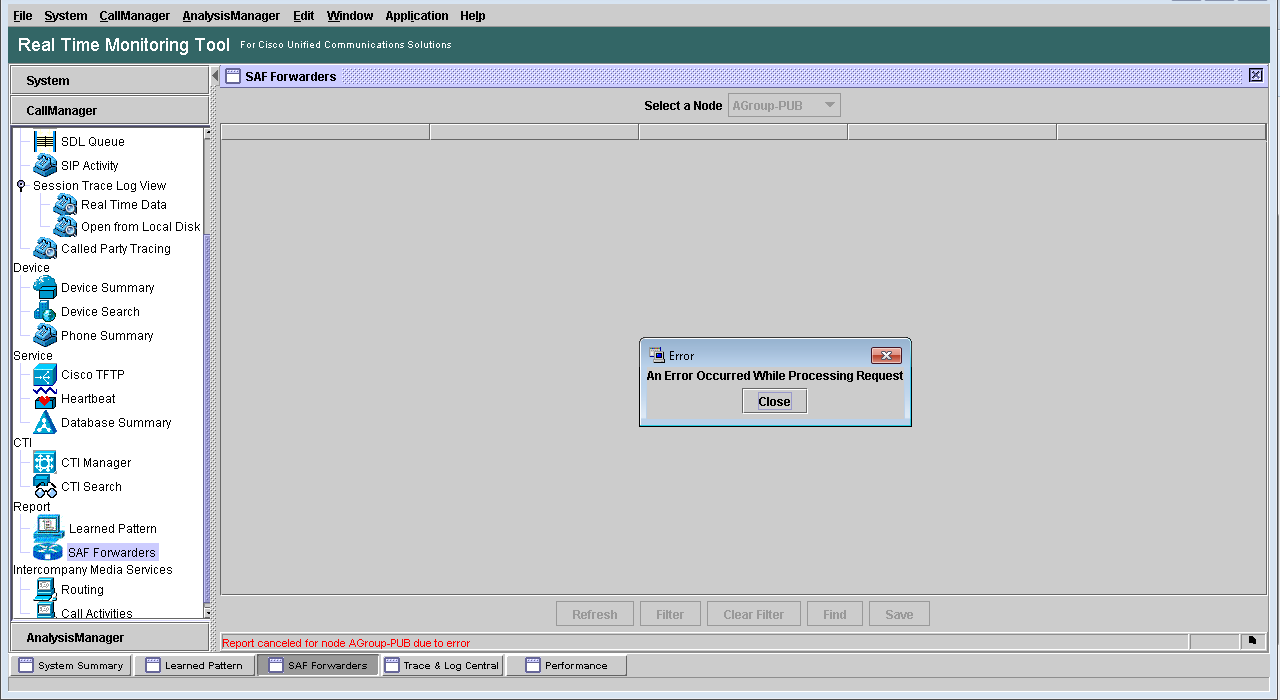Click the Cisco TFTP icon
This screenshot has height=700, width=1280.
45,374
